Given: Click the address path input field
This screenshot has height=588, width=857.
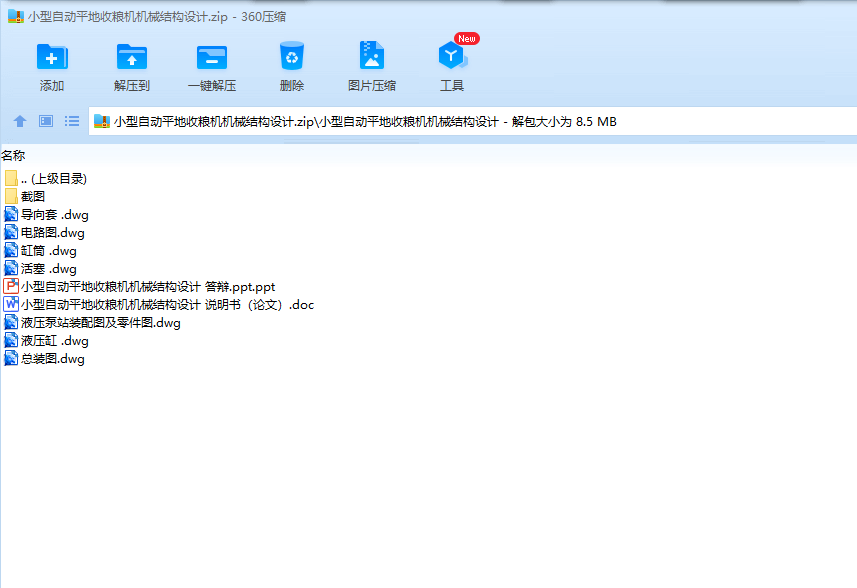Looking at the screenshot, I should (x=473, y=121).
